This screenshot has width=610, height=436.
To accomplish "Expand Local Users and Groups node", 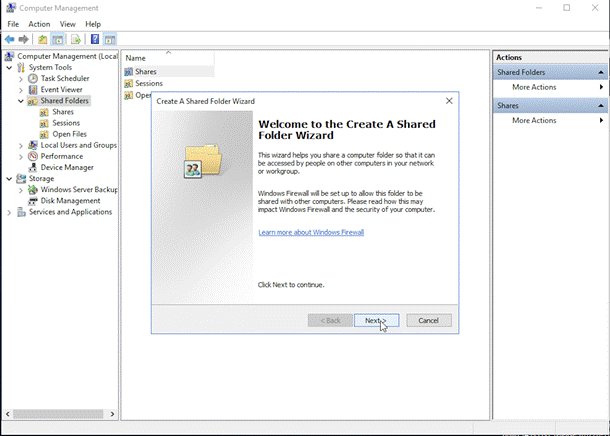I will [x=21, y=146].
